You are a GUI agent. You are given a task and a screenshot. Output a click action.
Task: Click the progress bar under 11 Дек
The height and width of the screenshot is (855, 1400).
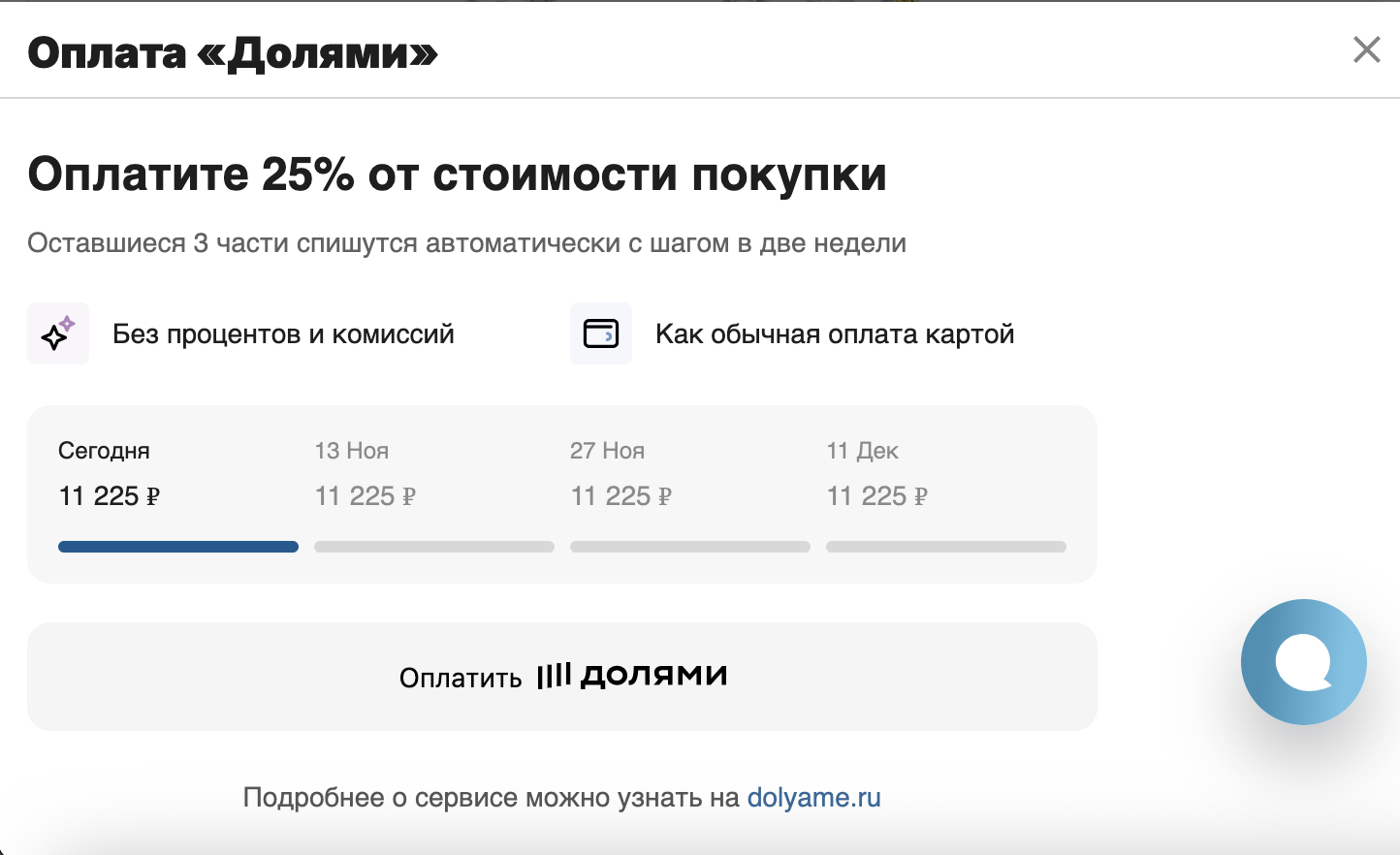pyautogui.click(x=946, y=547)
